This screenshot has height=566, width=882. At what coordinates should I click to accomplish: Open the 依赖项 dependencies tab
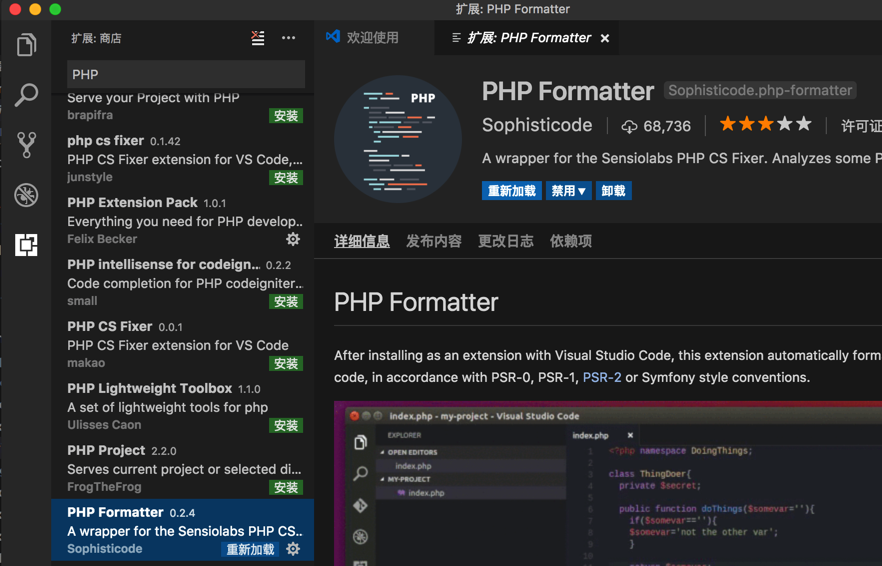(571, 241)
